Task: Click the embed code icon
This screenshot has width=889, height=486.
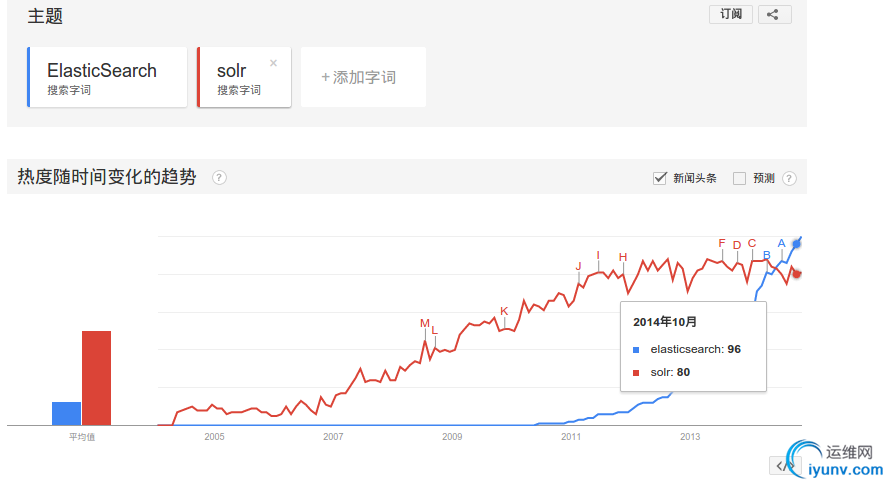Action: 785,466
